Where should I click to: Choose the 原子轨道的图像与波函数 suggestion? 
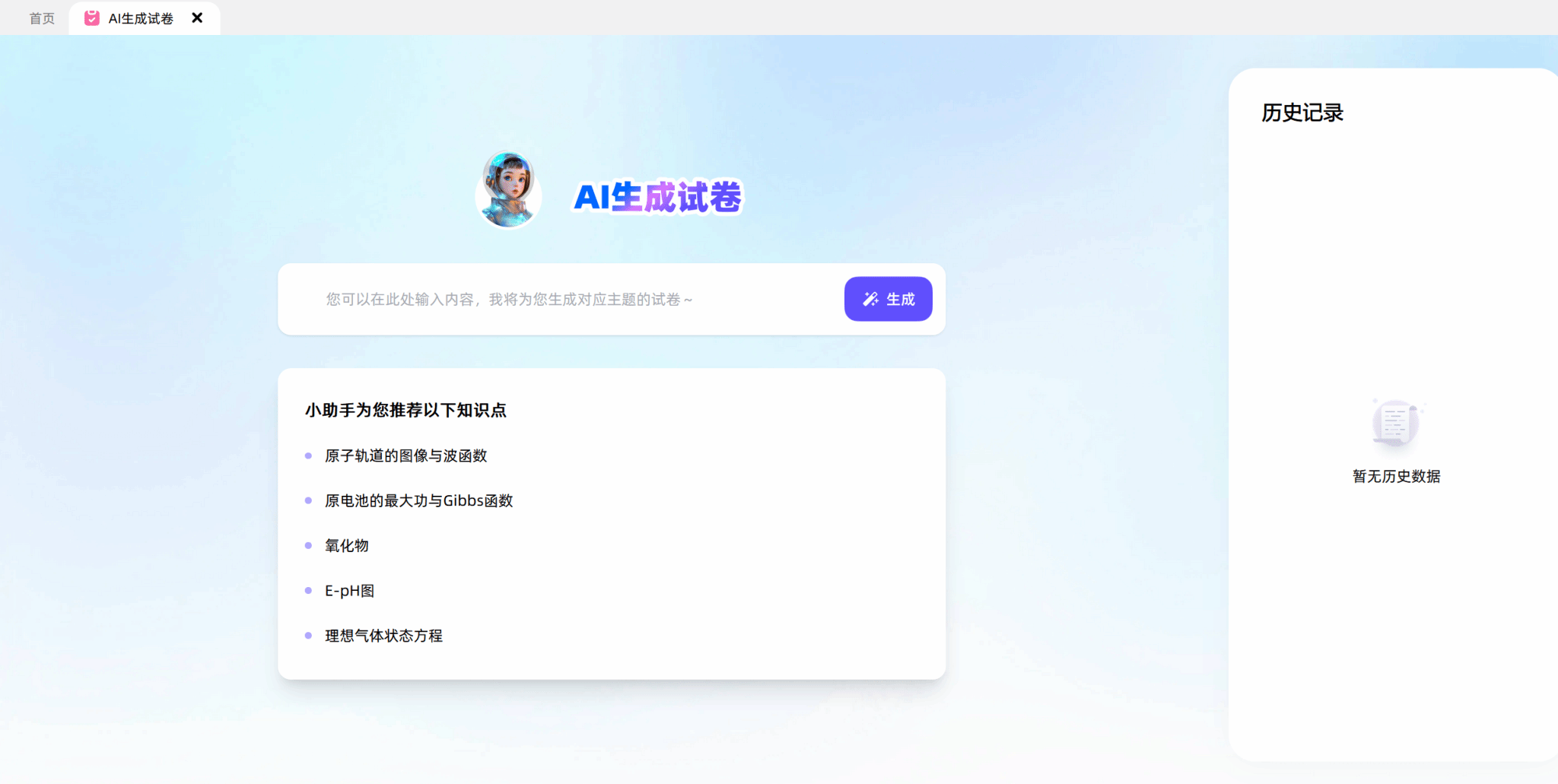click(x=405, y=455)
